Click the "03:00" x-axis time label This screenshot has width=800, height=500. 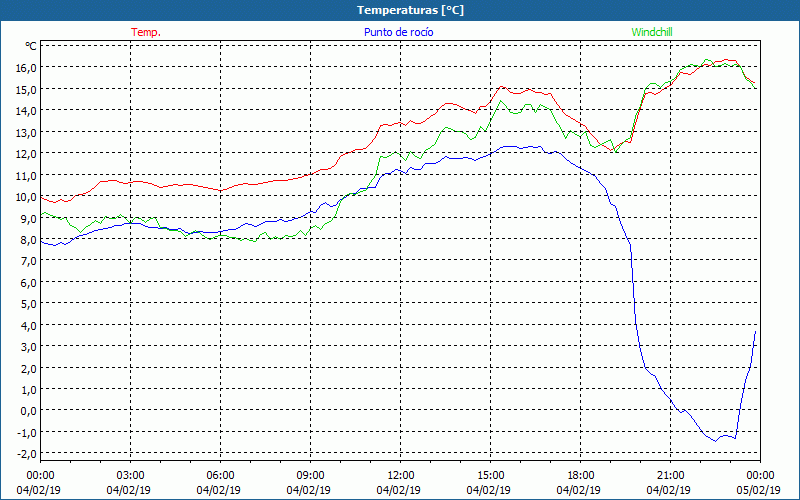point(131,476)
